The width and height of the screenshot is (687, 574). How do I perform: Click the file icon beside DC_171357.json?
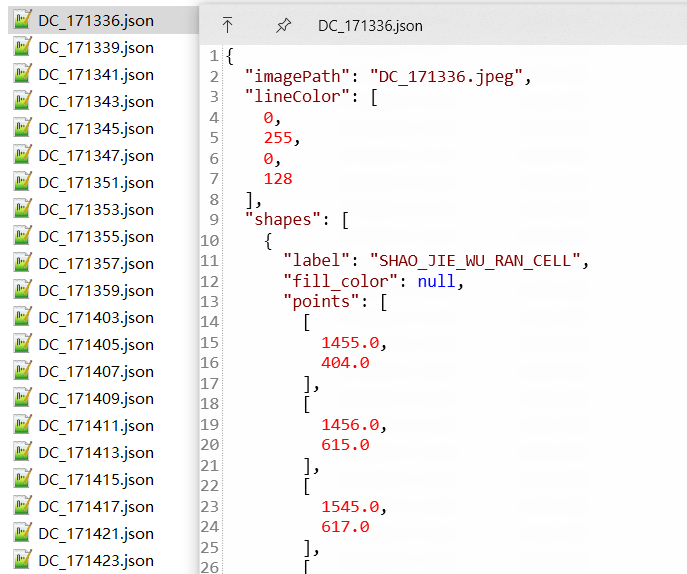tap(22, 263)
